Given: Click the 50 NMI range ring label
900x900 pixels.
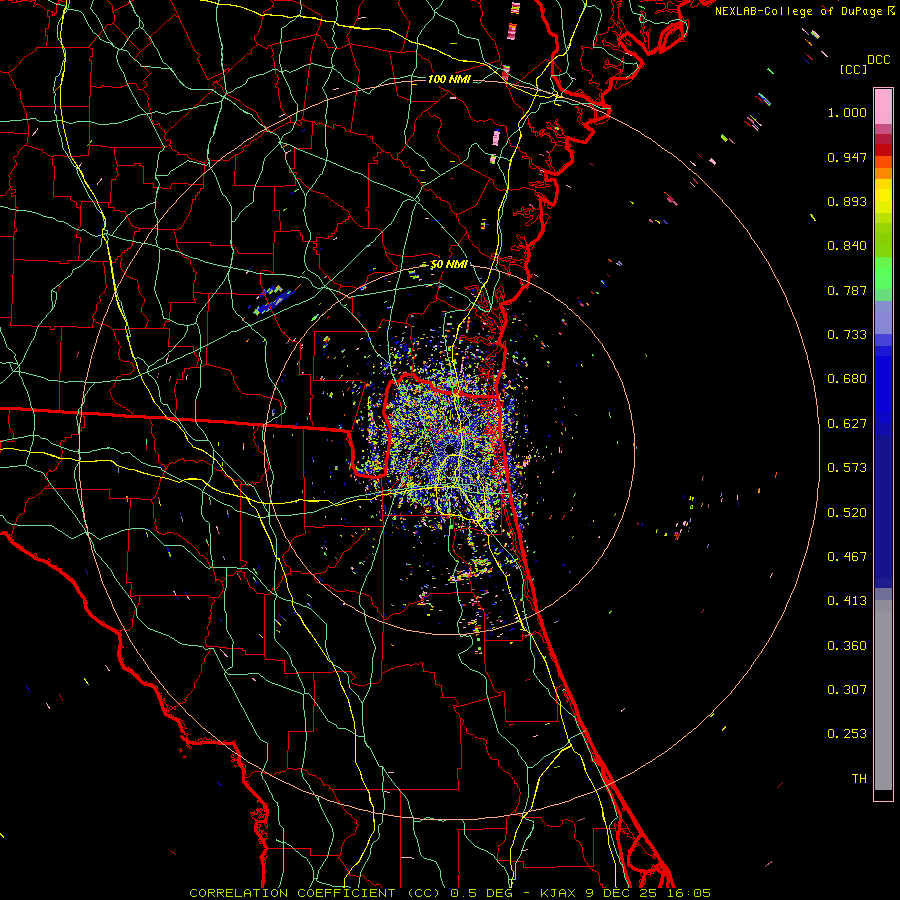Looking at the screenshot, I should (x=449, y=265).
